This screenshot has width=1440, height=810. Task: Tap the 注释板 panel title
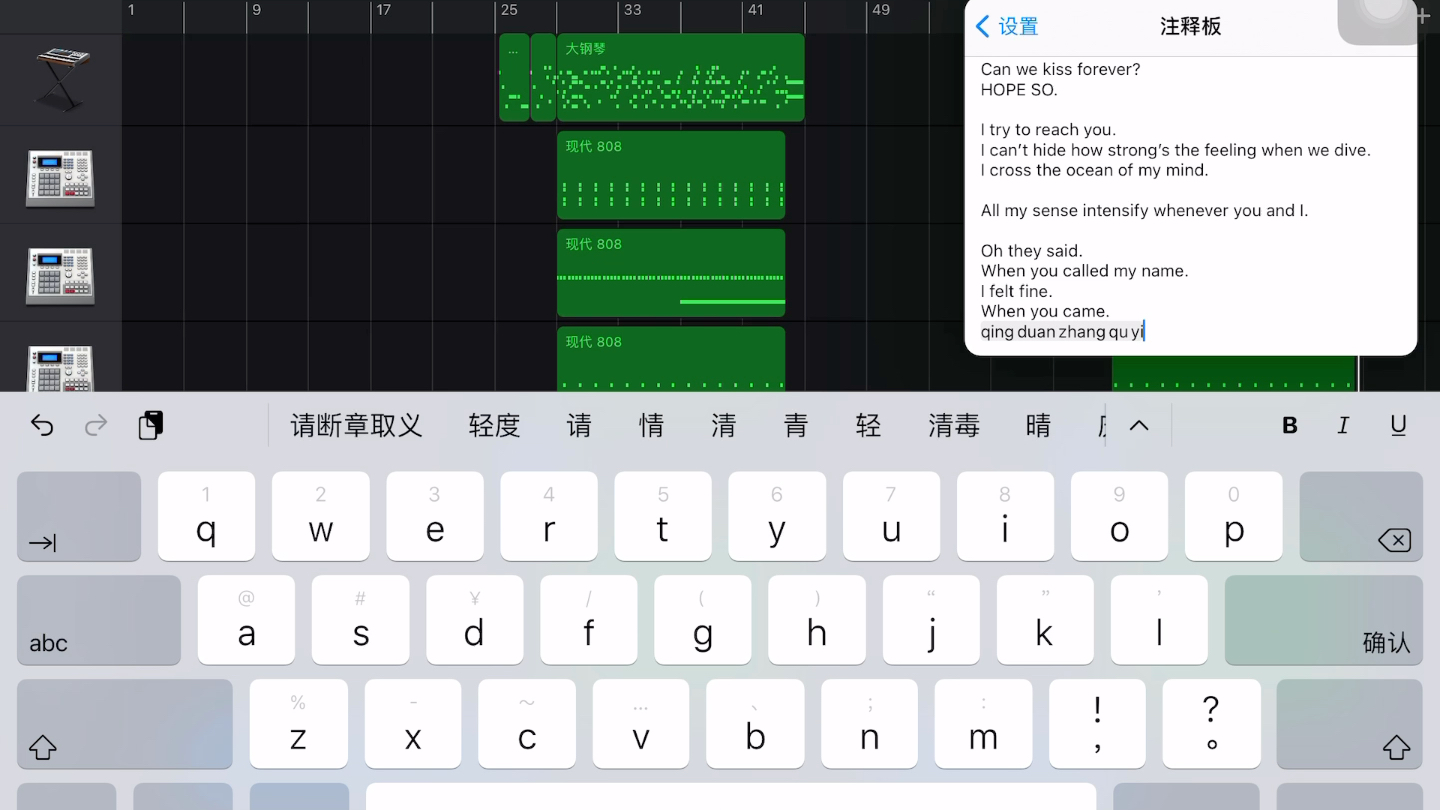pyautogui.click(x=1190, y=27)
